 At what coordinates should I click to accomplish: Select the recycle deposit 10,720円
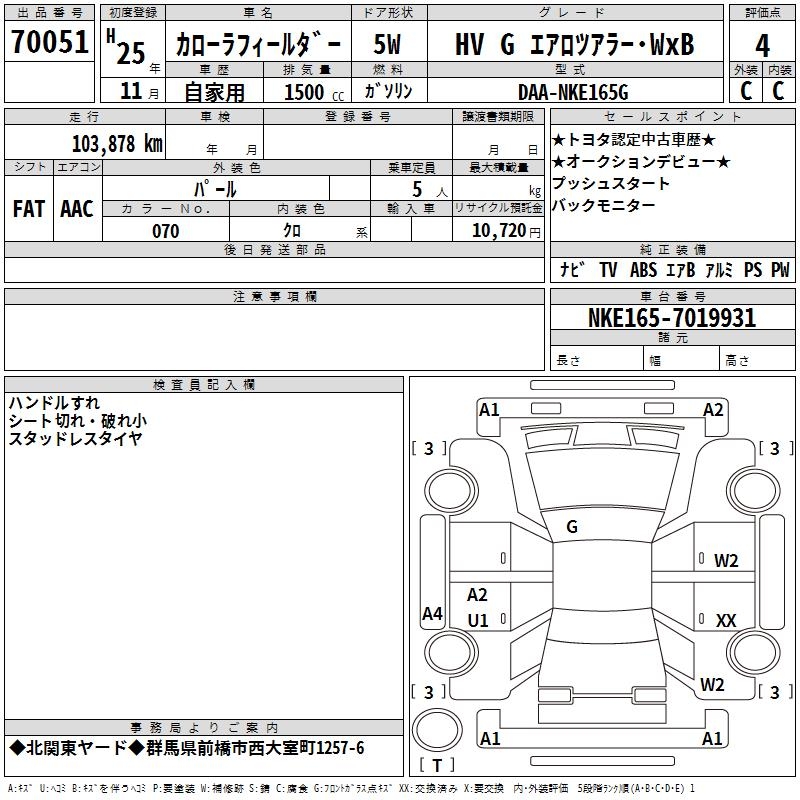[x=506, y=231]
